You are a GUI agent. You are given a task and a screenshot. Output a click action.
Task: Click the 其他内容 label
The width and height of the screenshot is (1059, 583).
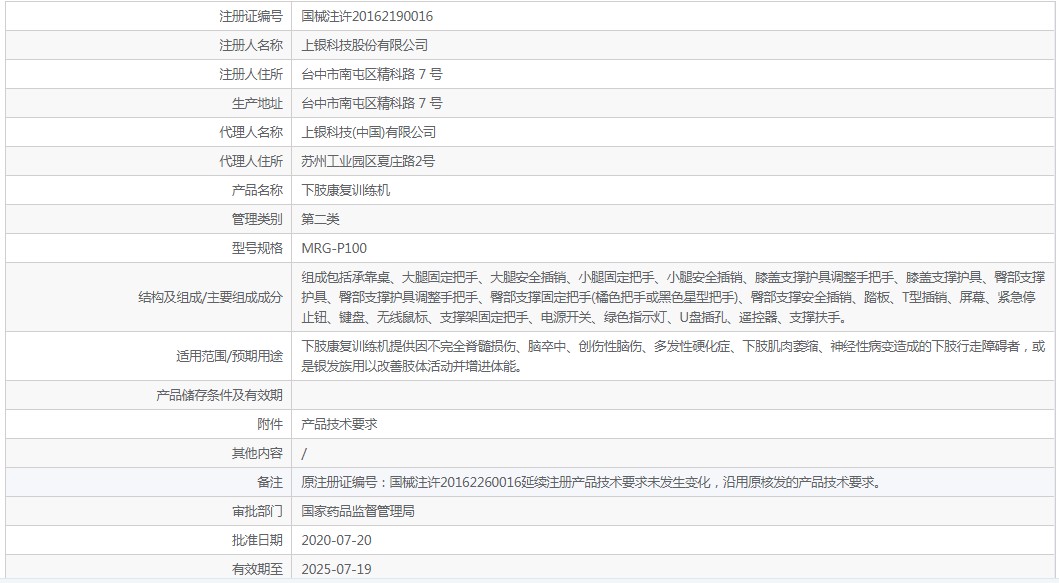tap(257, 453)
